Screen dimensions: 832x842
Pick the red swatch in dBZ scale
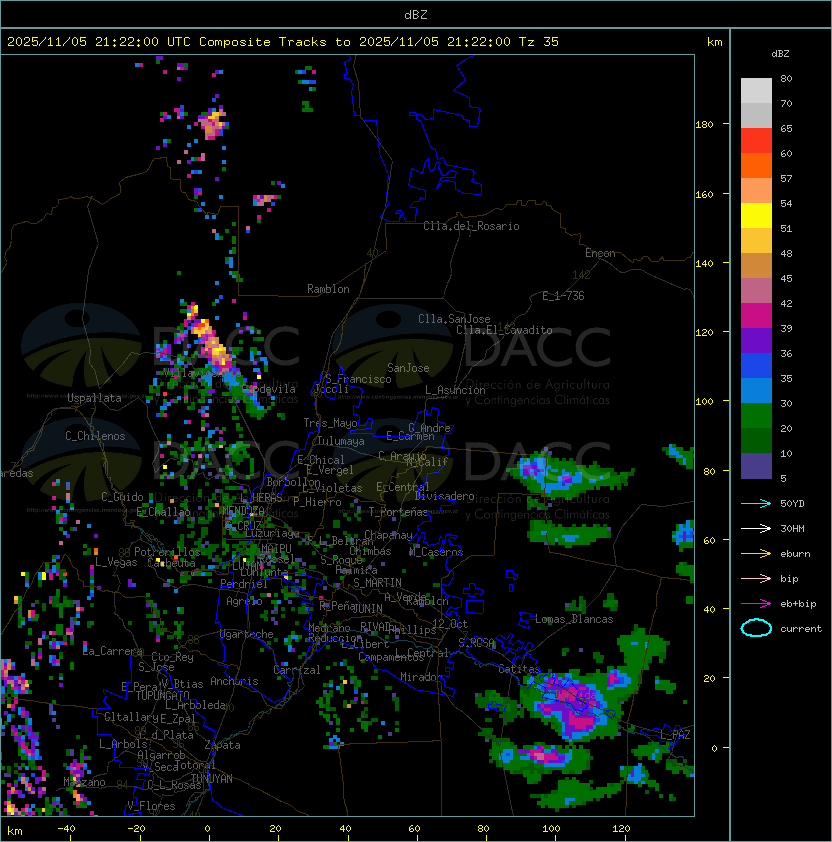pyautogui.click(x=756, y=141)
